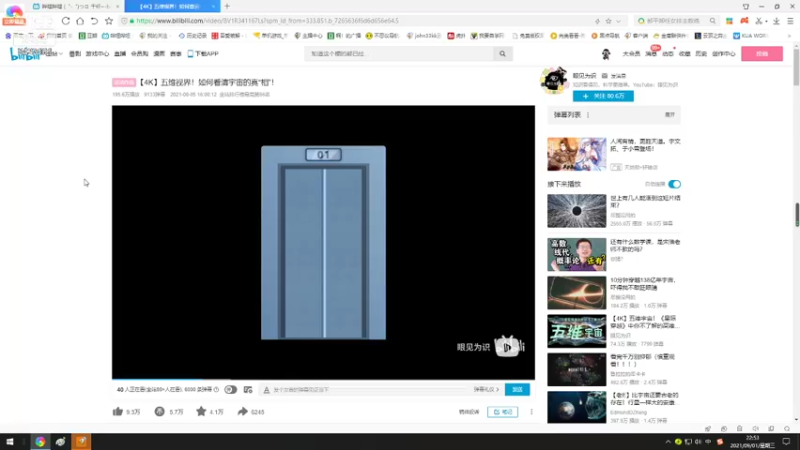Open the browser downloads icon
This screenshot has height=450, width=800.
[776, 21]
